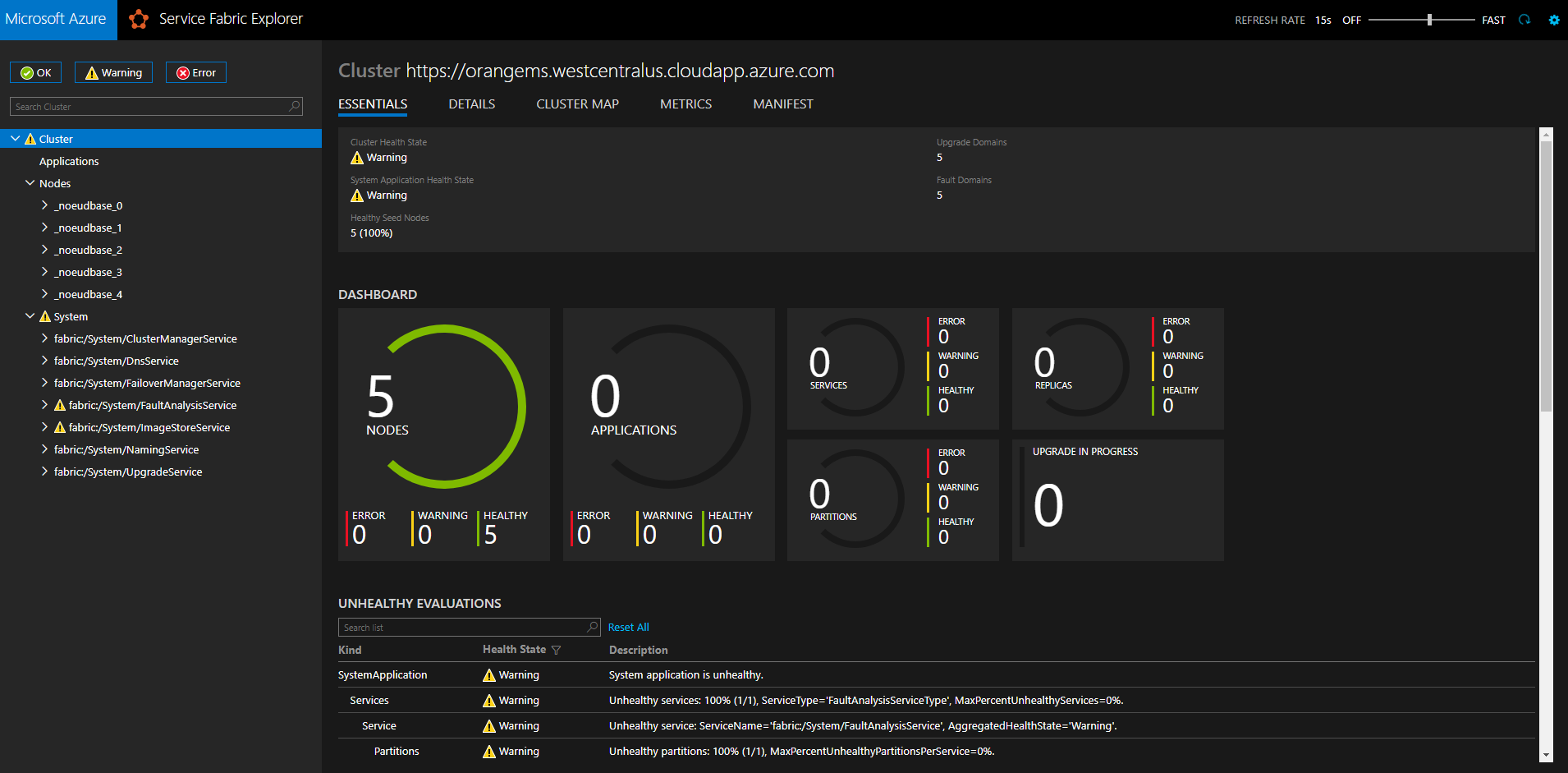Open the settings gear icon
The height and width of the screenshot is (773, 1568).
click(x=1554, y=20)
